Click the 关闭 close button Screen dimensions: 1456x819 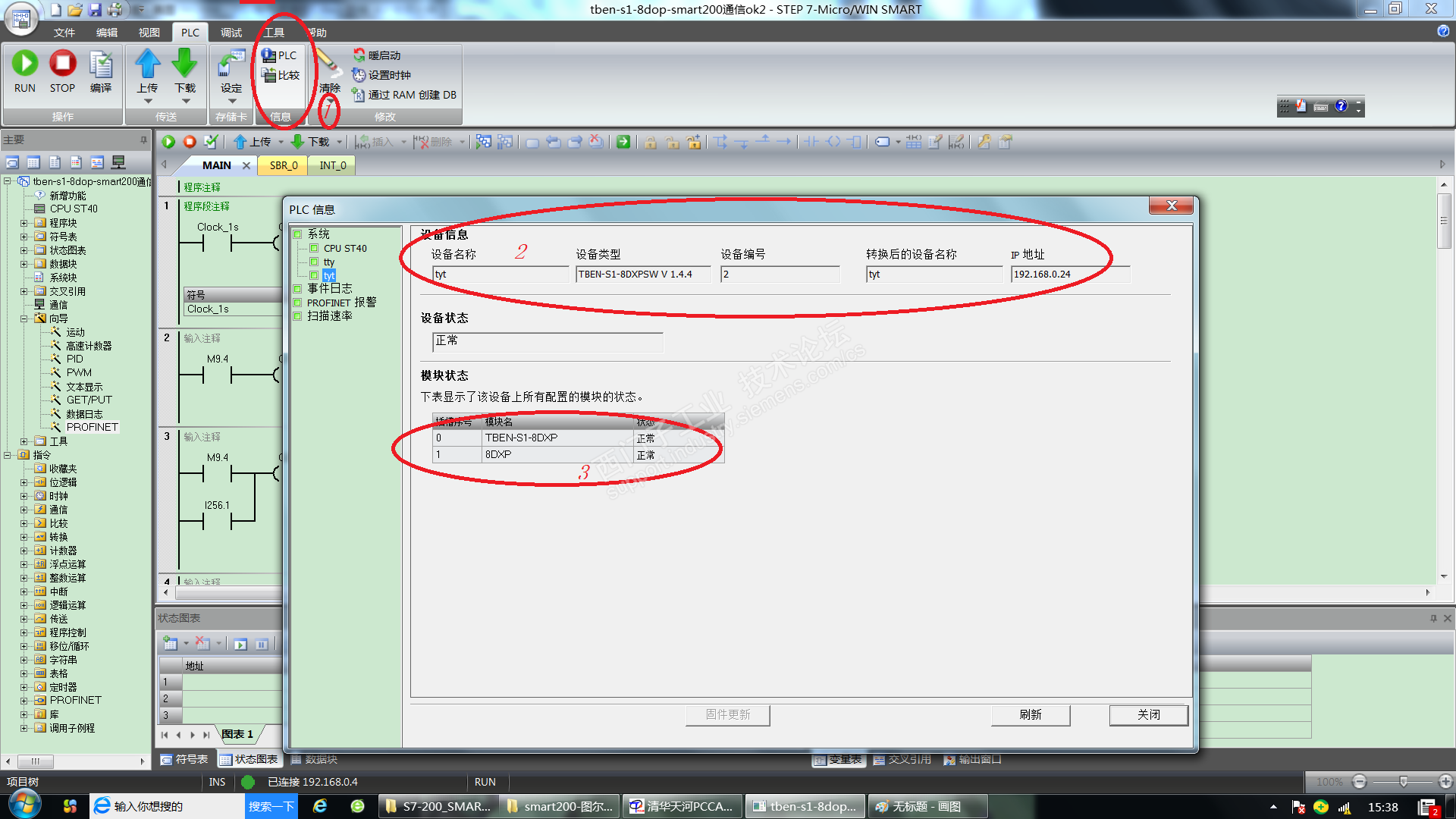pos(1148,714)
